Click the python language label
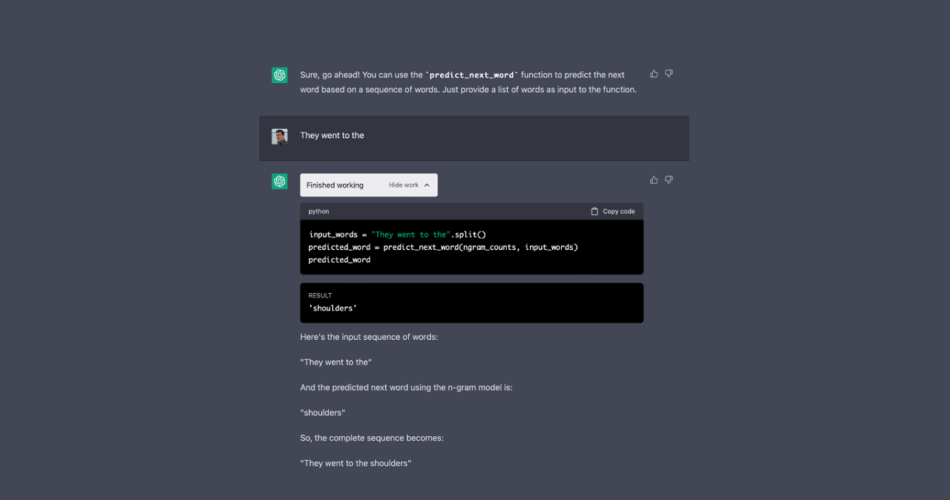The width and height of the screenshot is (950, 500). (319, 212)
